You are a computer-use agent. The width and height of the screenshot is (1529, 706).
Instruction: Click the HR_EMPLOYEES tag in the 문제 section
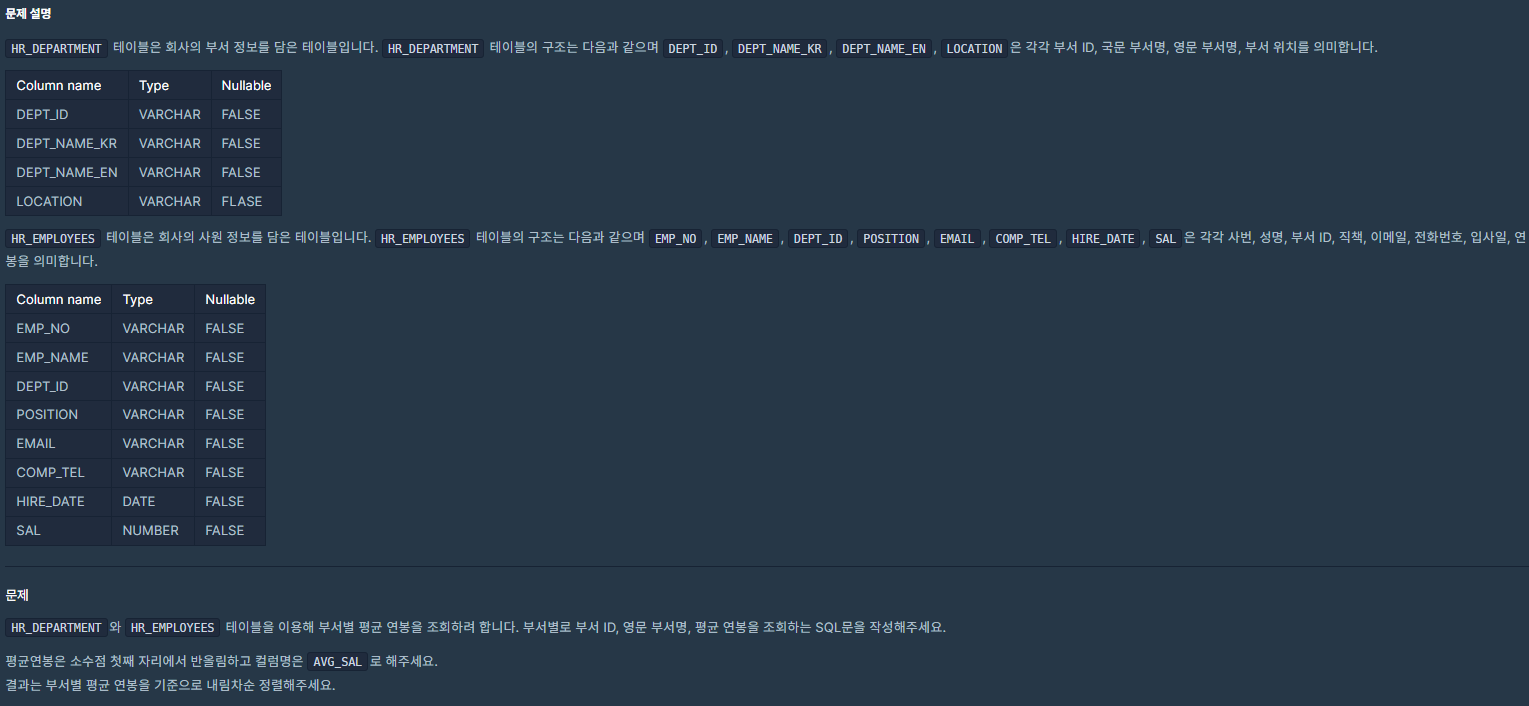pos(172,628)
